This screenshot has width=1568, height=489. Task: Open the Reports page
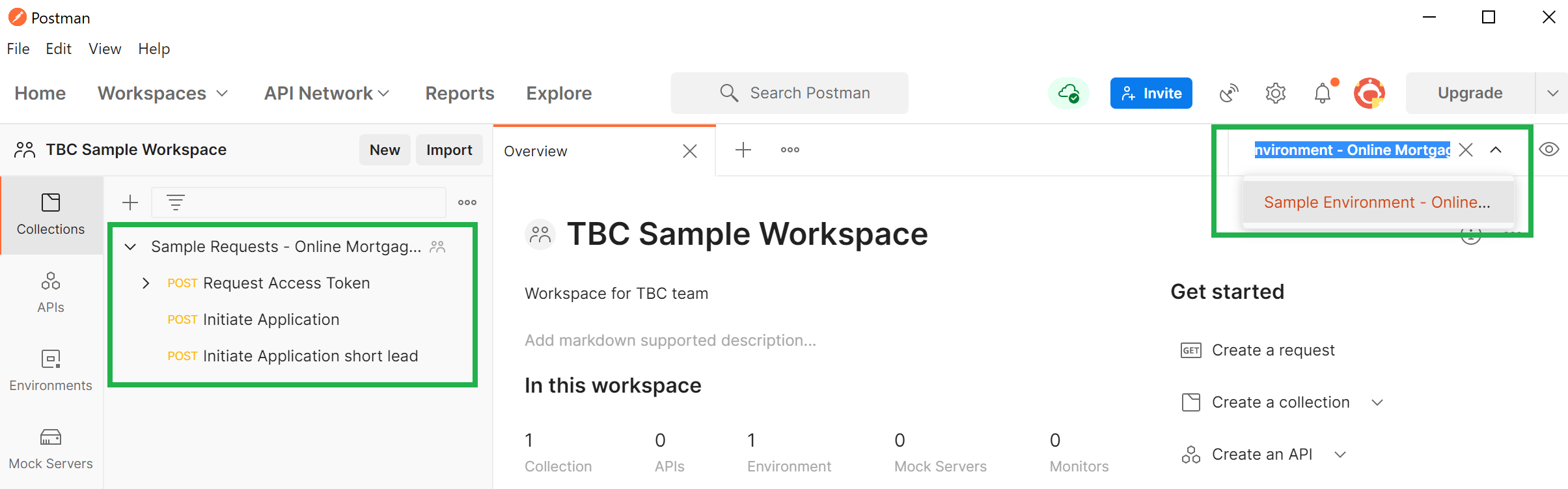[x=460, y=93]
